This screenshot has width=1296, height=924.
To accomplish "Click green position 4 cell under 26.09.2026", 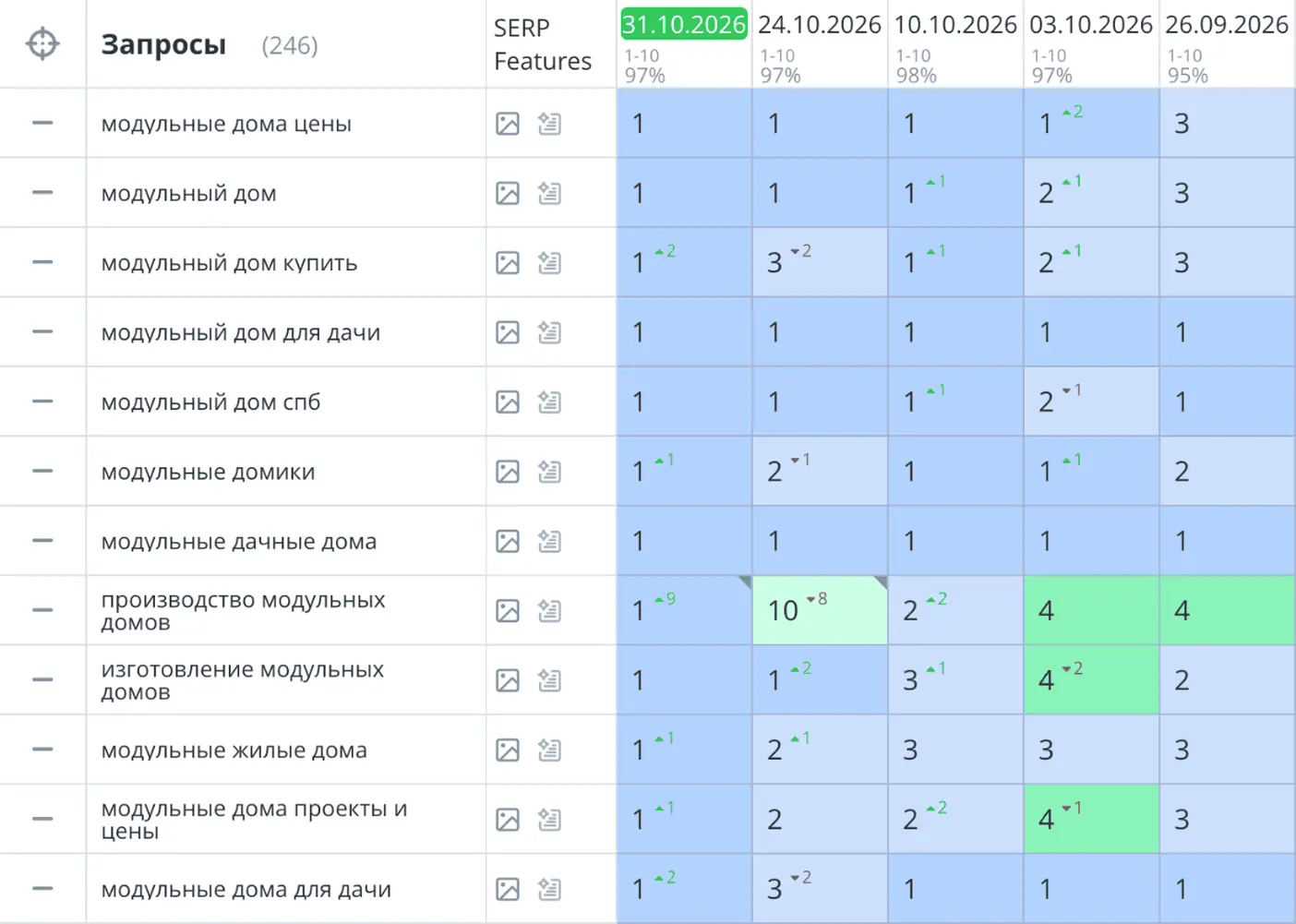I will pyautogui.click(x=1228, y=610).
